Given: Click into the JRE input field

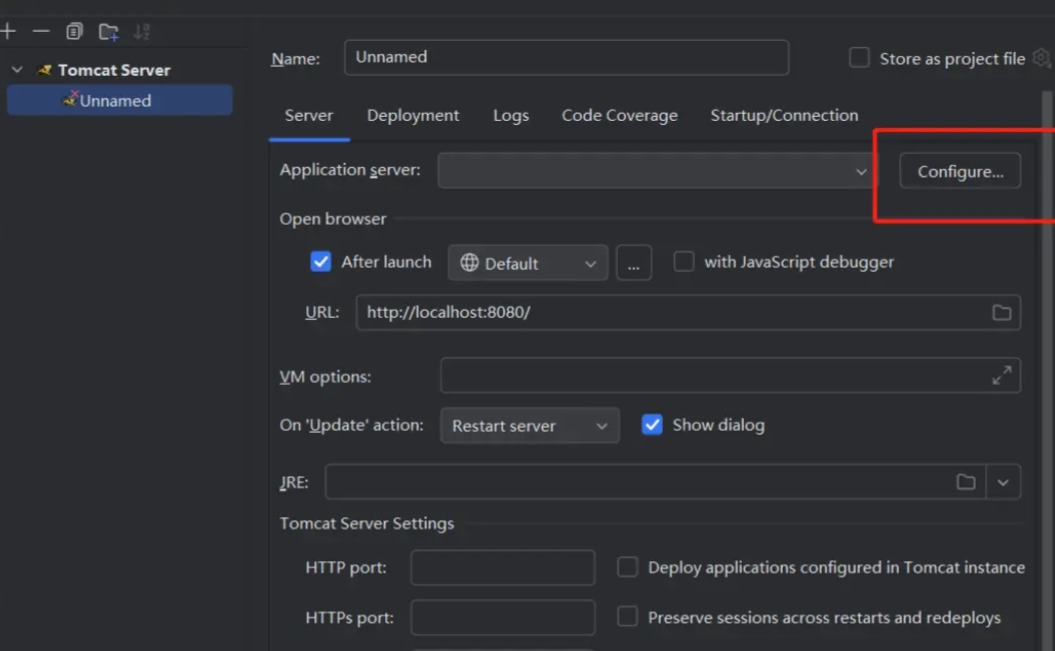Looking at the screenshot, I should tap(656, 482).
